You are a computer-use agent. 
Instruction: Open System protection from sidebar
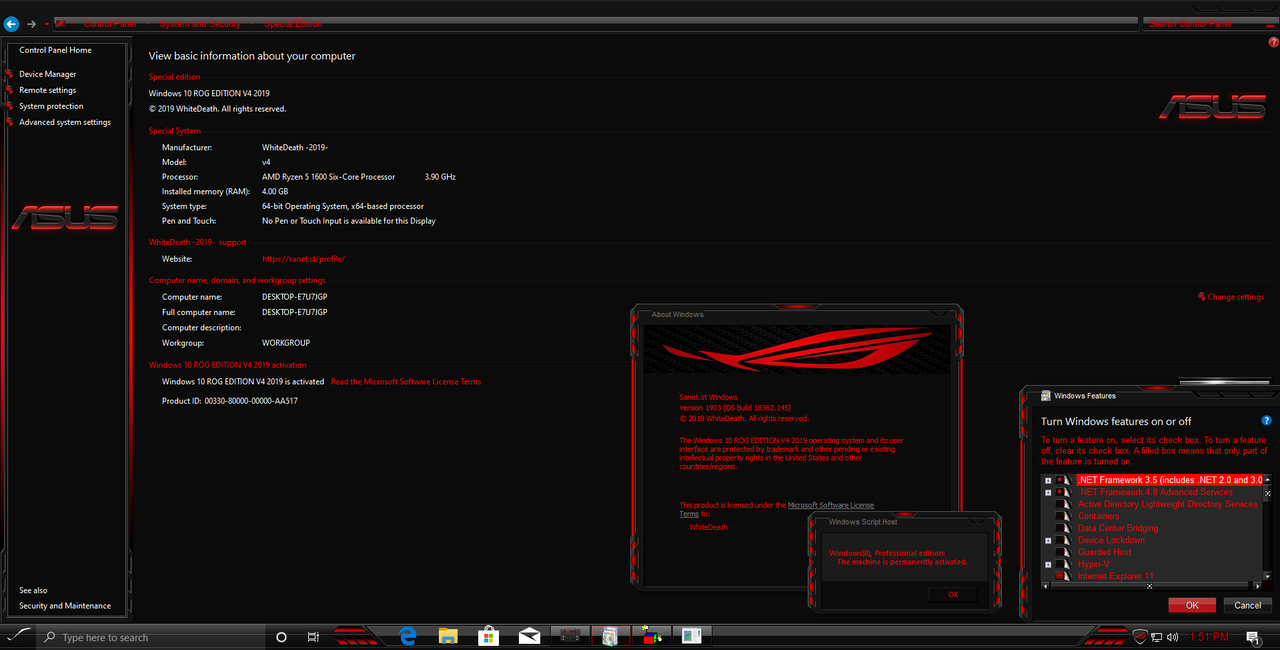(51, 106)
